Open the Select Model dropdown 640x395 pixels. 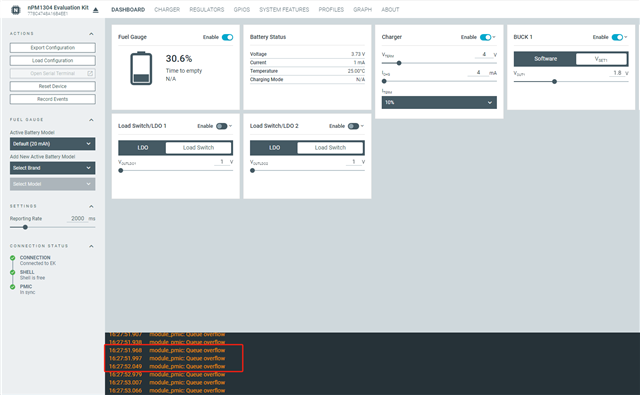(53, 184)
